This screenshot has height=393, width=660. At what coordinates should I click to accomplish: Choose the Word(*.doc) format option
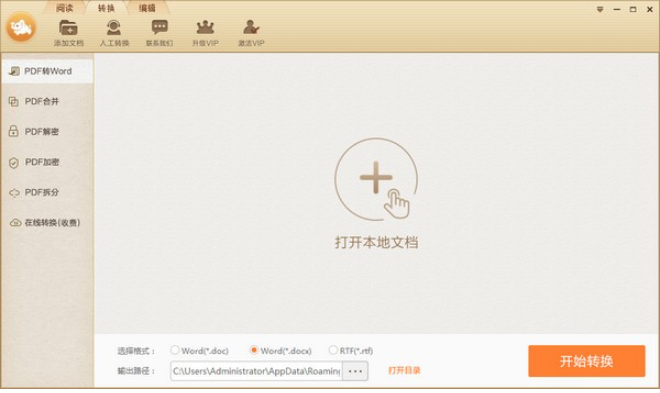(199, 351)
